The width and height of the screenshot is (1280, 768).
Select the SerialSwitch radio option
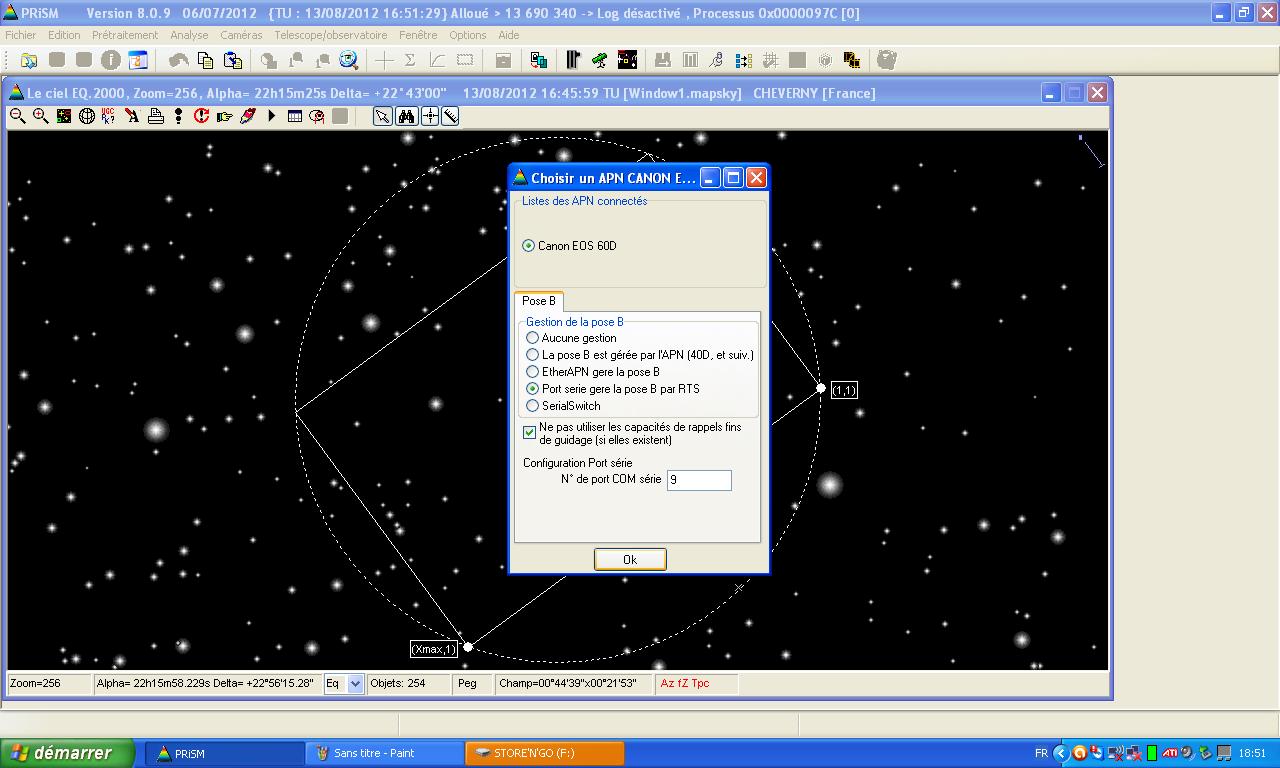(533, 406)
